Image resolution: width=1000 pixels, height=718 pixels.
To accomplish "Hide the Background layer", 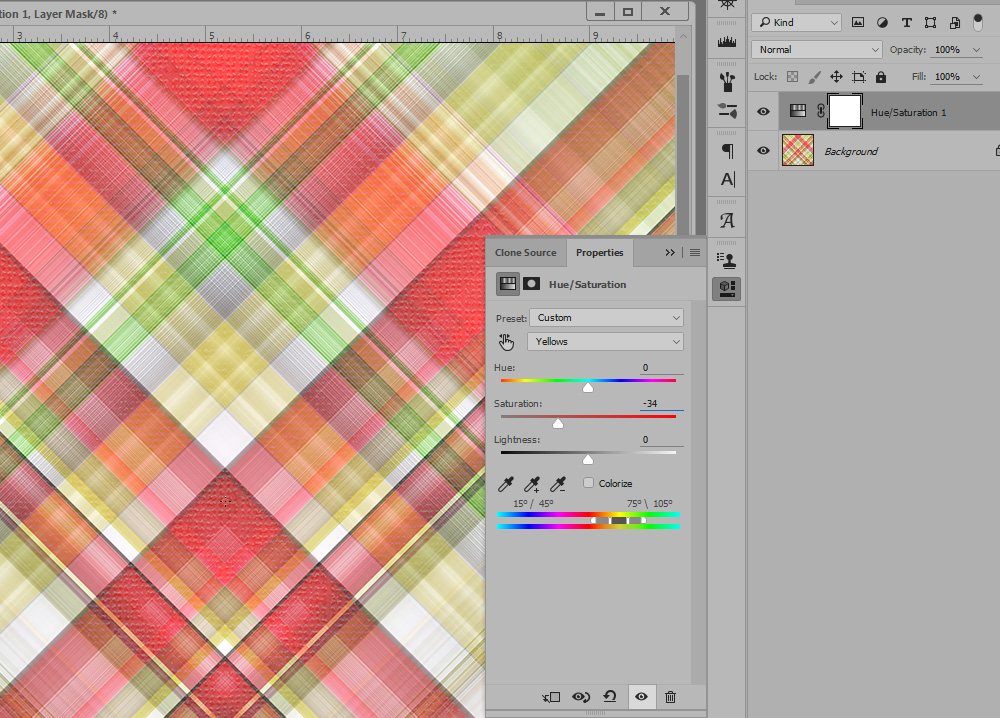I will pyautogui.click(x=763, y=151).
